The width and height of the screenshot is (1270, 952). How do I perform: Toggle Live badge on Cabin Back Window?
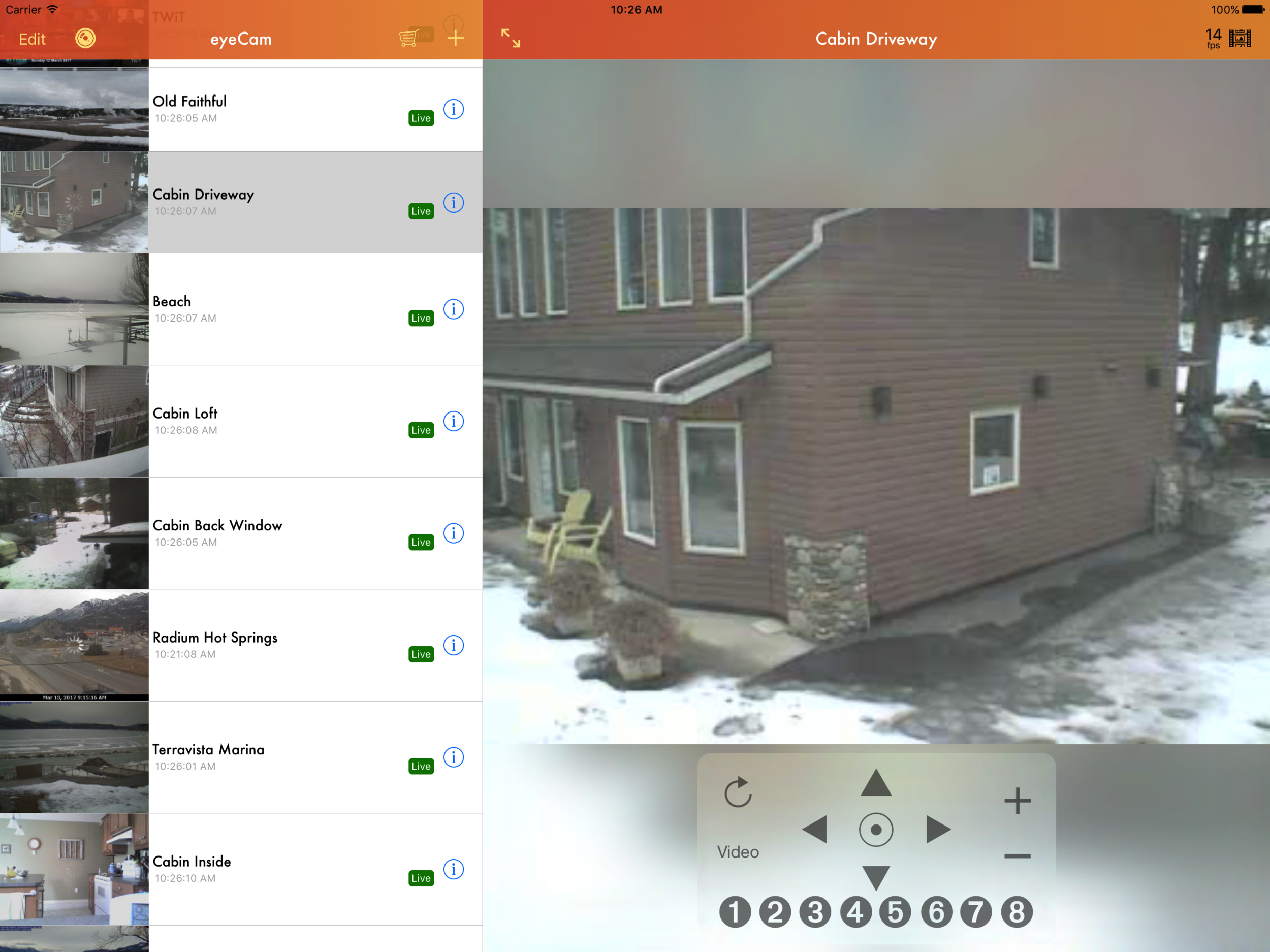(421, 542)
